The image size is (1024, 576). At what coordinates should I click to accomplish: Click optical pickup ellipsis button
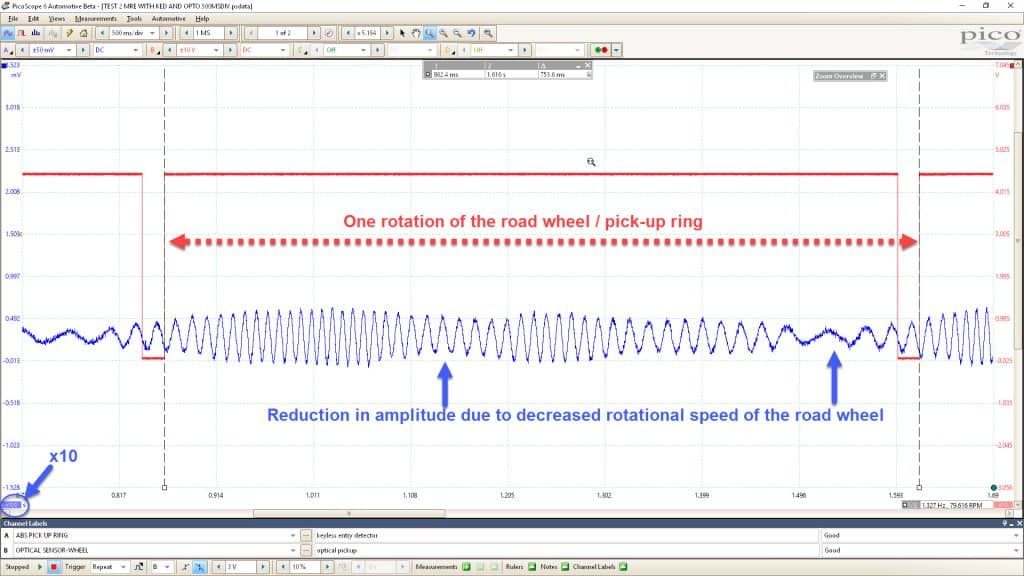click(306, 551)
